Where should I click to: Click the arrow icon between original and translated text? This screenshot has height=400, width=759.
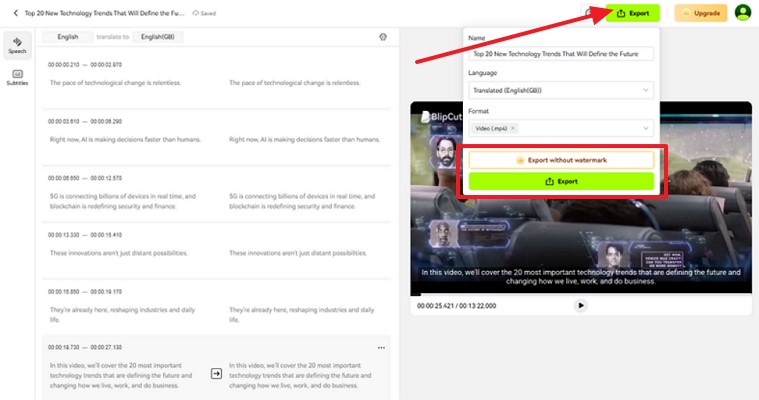(x=216, y=373)
